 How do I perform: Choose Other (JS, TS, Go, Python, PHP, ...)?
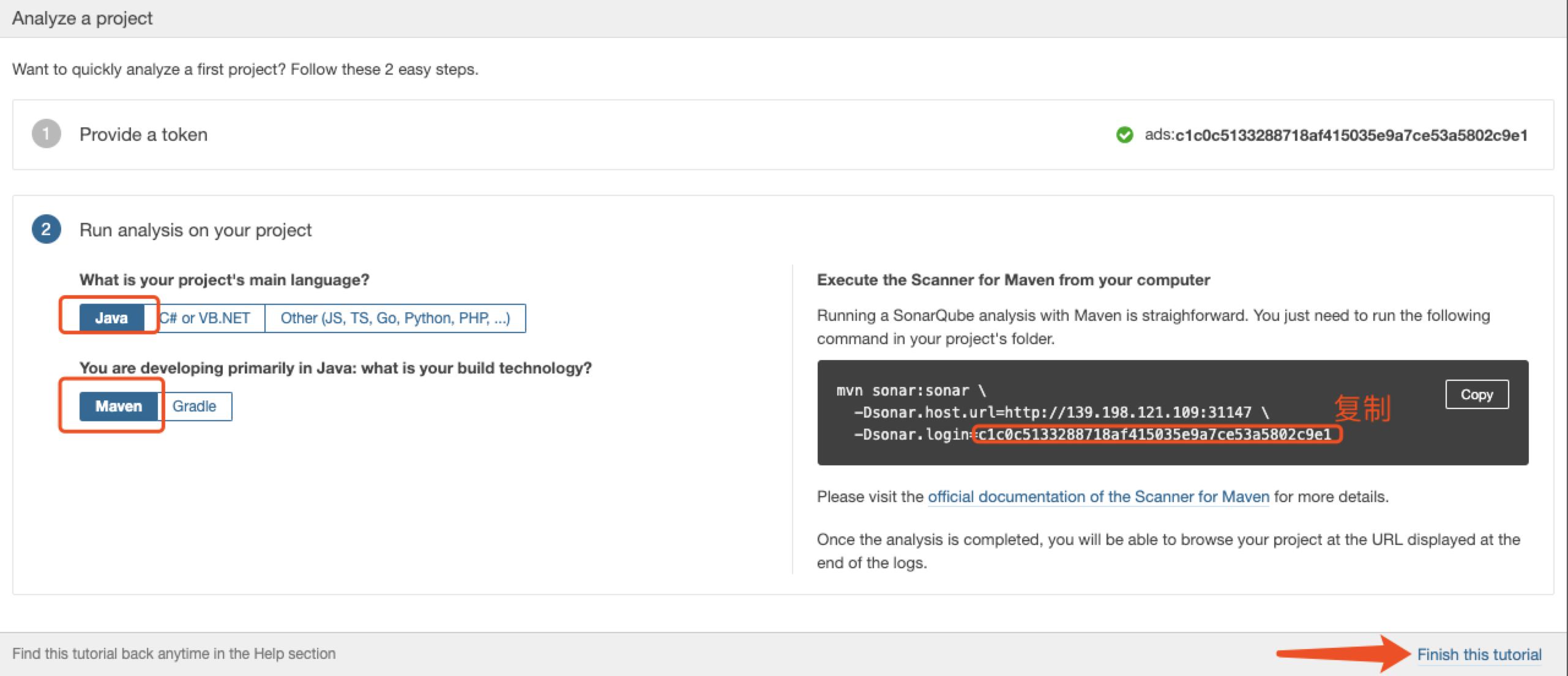point(395,318)
